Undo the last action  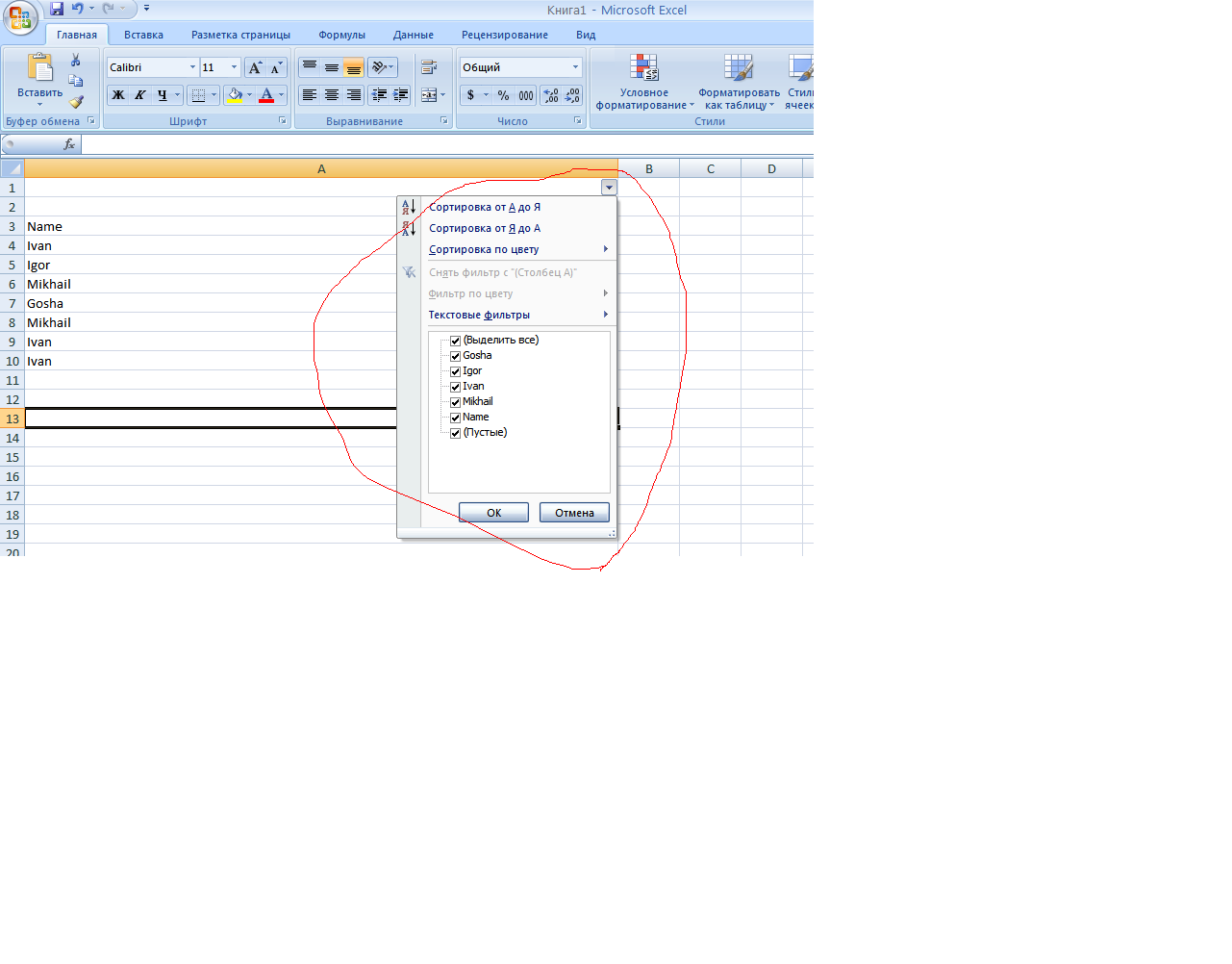pyautogui.click(x=77, y=9)
